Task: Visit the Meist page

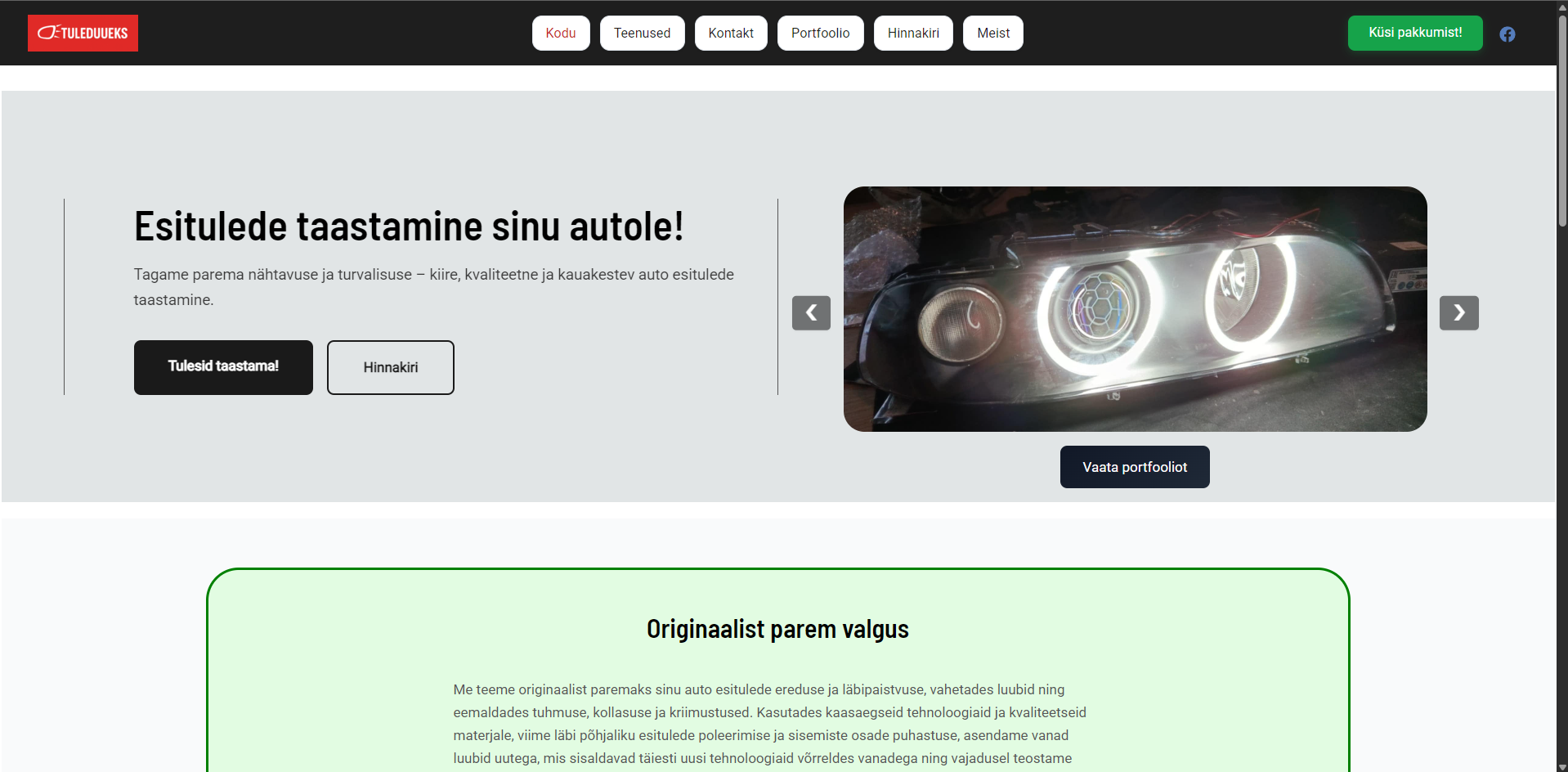Action: click(x=993, y=33)
